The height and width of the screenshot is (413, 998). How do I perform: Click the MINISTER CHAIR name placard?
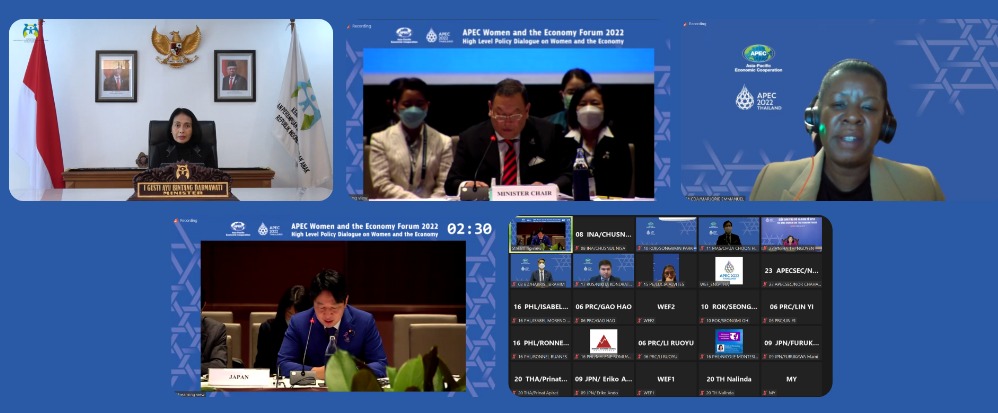point(524,192)
